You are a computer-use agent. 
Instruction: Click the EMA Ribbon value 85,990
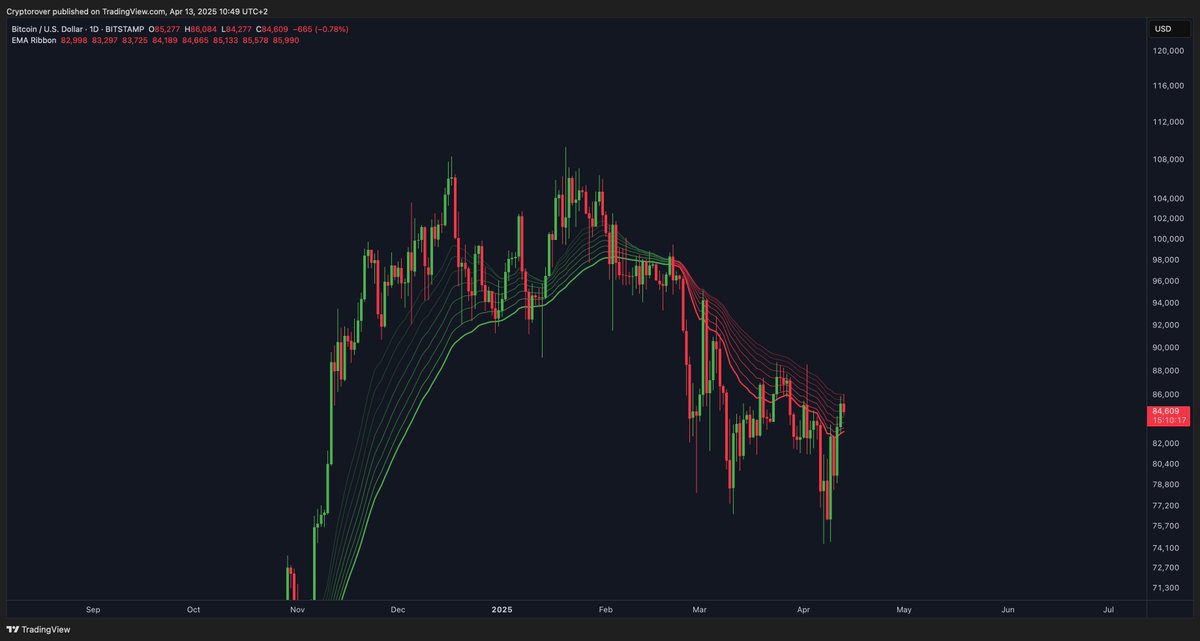click(x=285, y=40)
